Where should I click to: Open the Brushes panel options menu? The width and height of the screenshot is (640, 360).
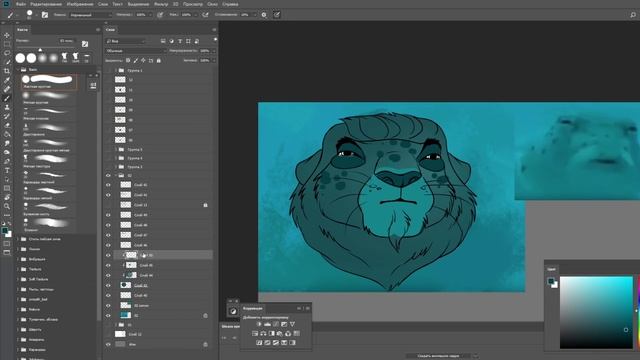[98, 30]
